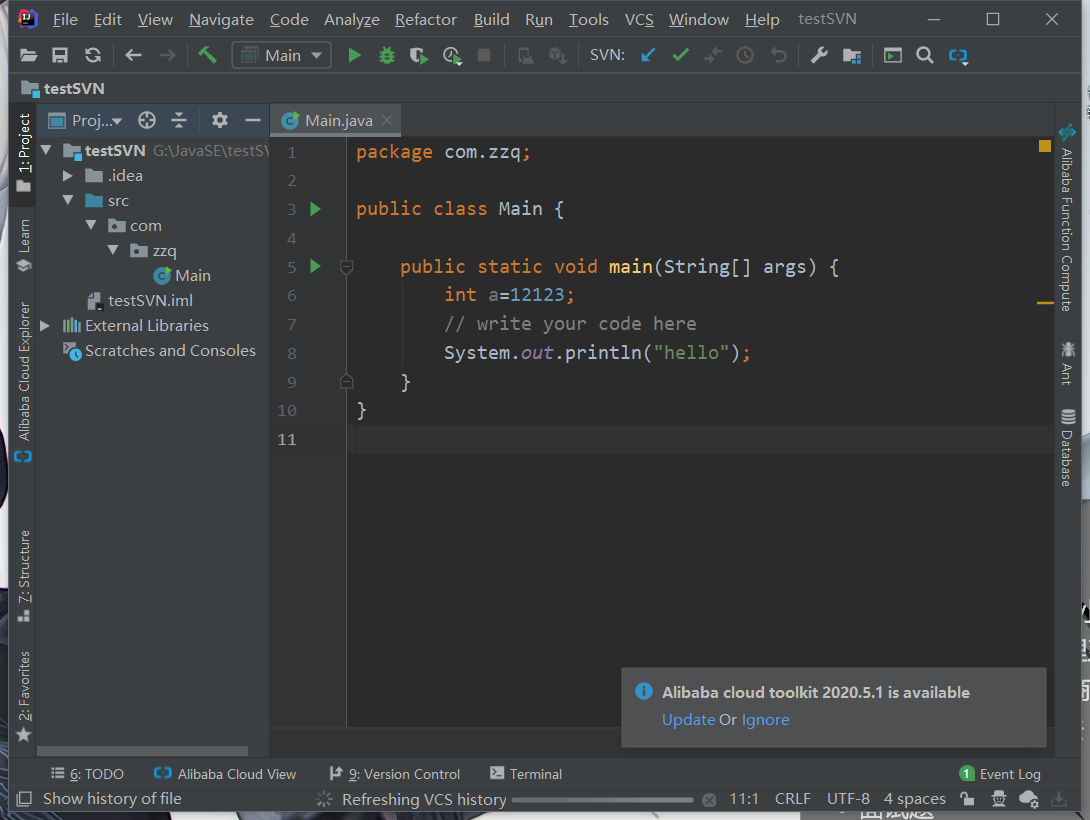
Task: Click the Build project hammer icon
Action: coord(207,55)
